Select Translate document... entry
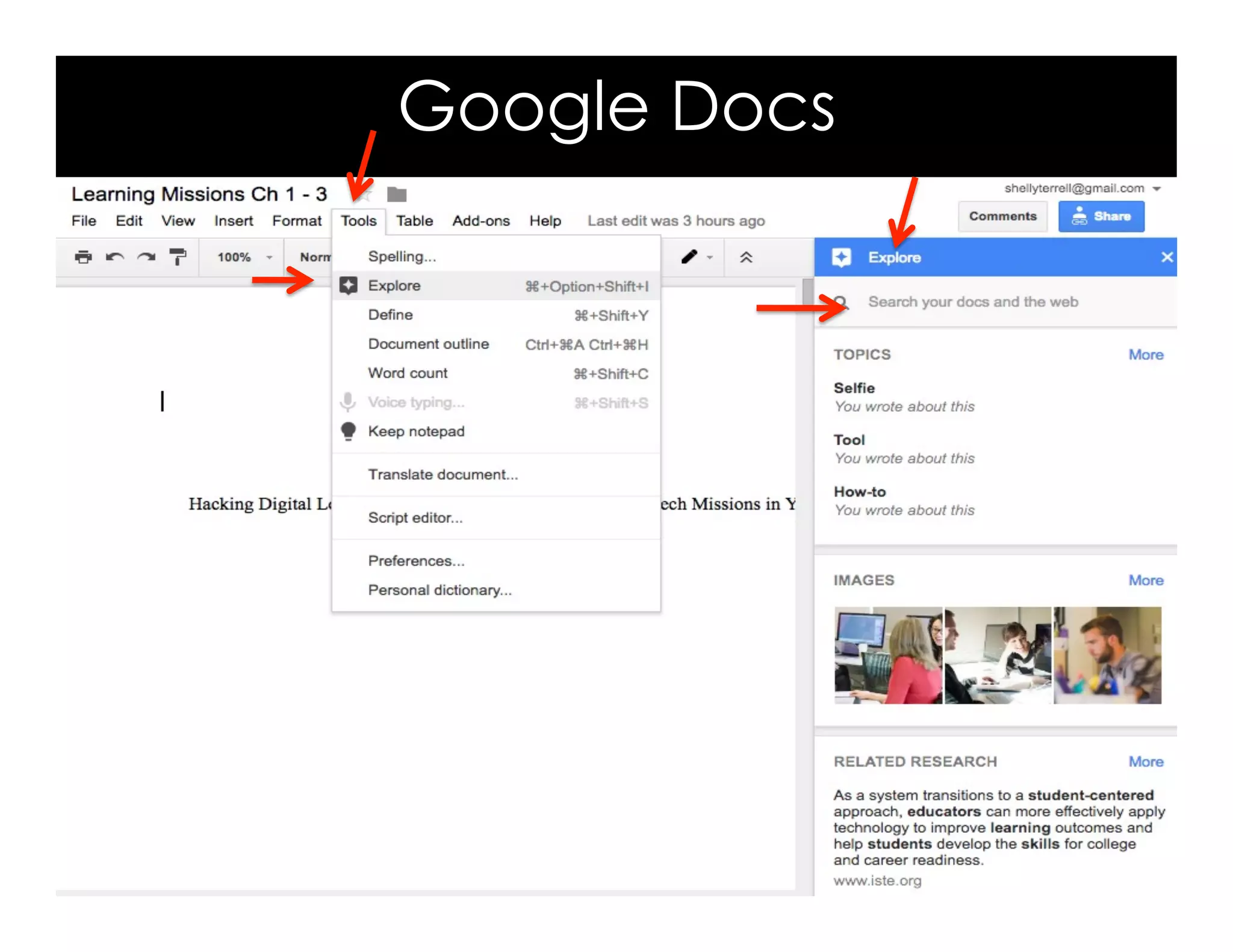The width and height of the screenshot is (1233, 952). [x=496, y=475]
